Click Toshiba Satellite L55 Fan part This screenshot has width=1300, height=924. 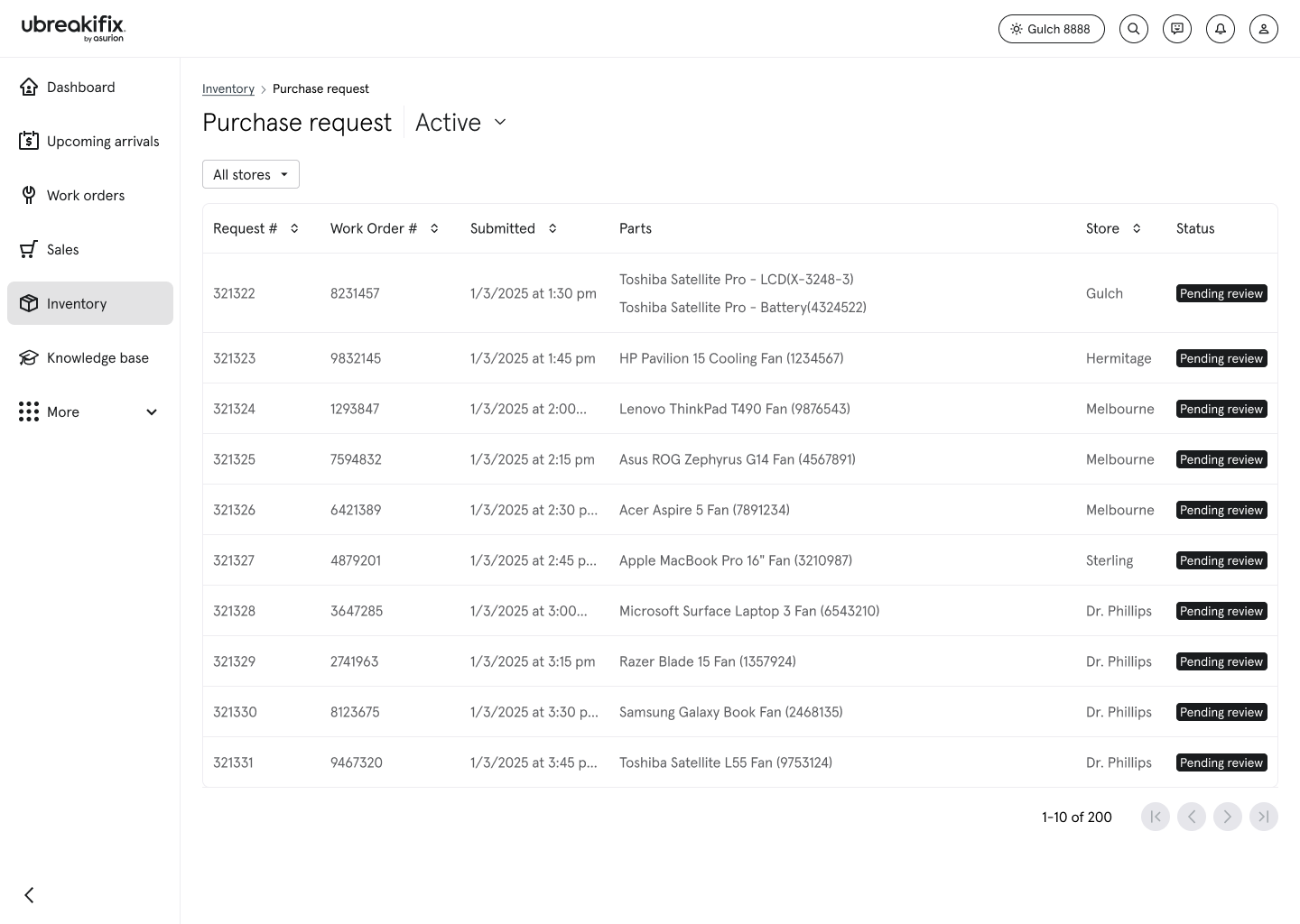tap(726, 762)
